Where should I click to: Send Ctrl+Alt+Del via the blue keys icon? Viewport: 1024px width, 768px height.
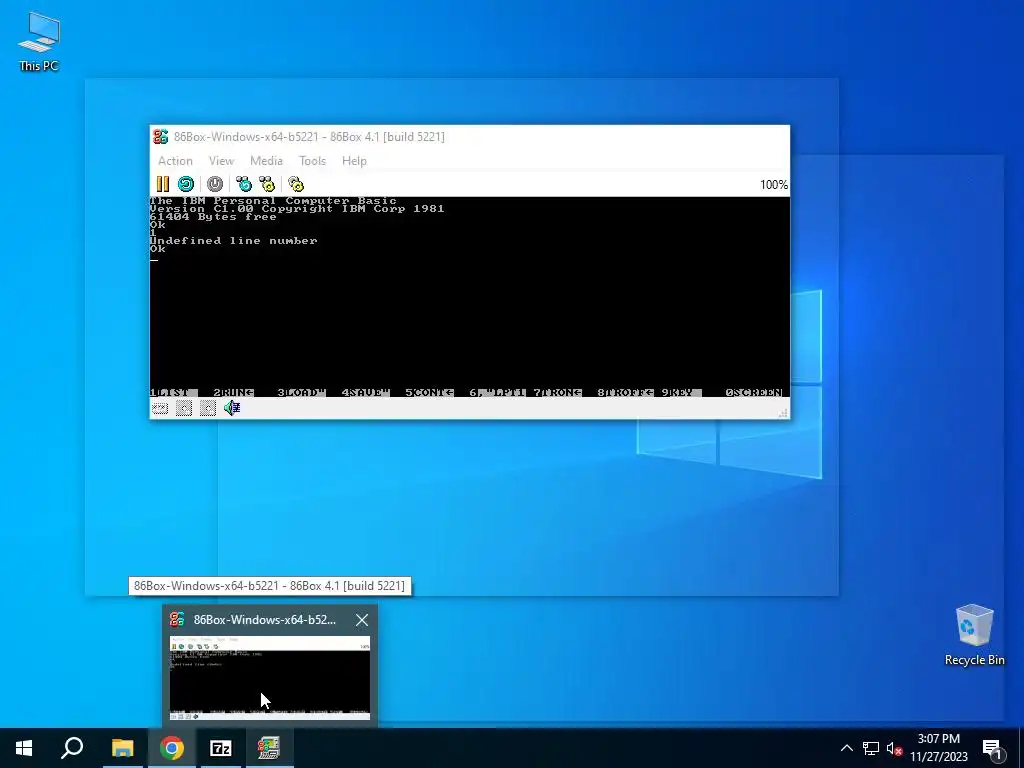pos(244,184)
